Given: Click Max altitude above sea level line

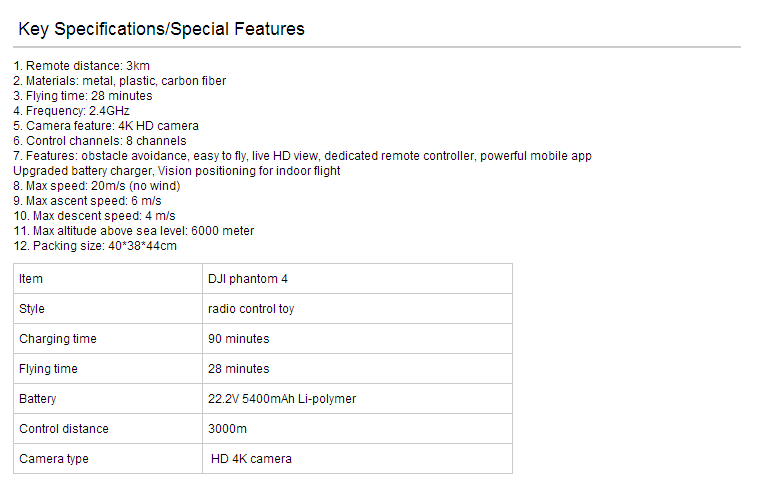Looking at the screenshot, I should (x=134, y=231).
